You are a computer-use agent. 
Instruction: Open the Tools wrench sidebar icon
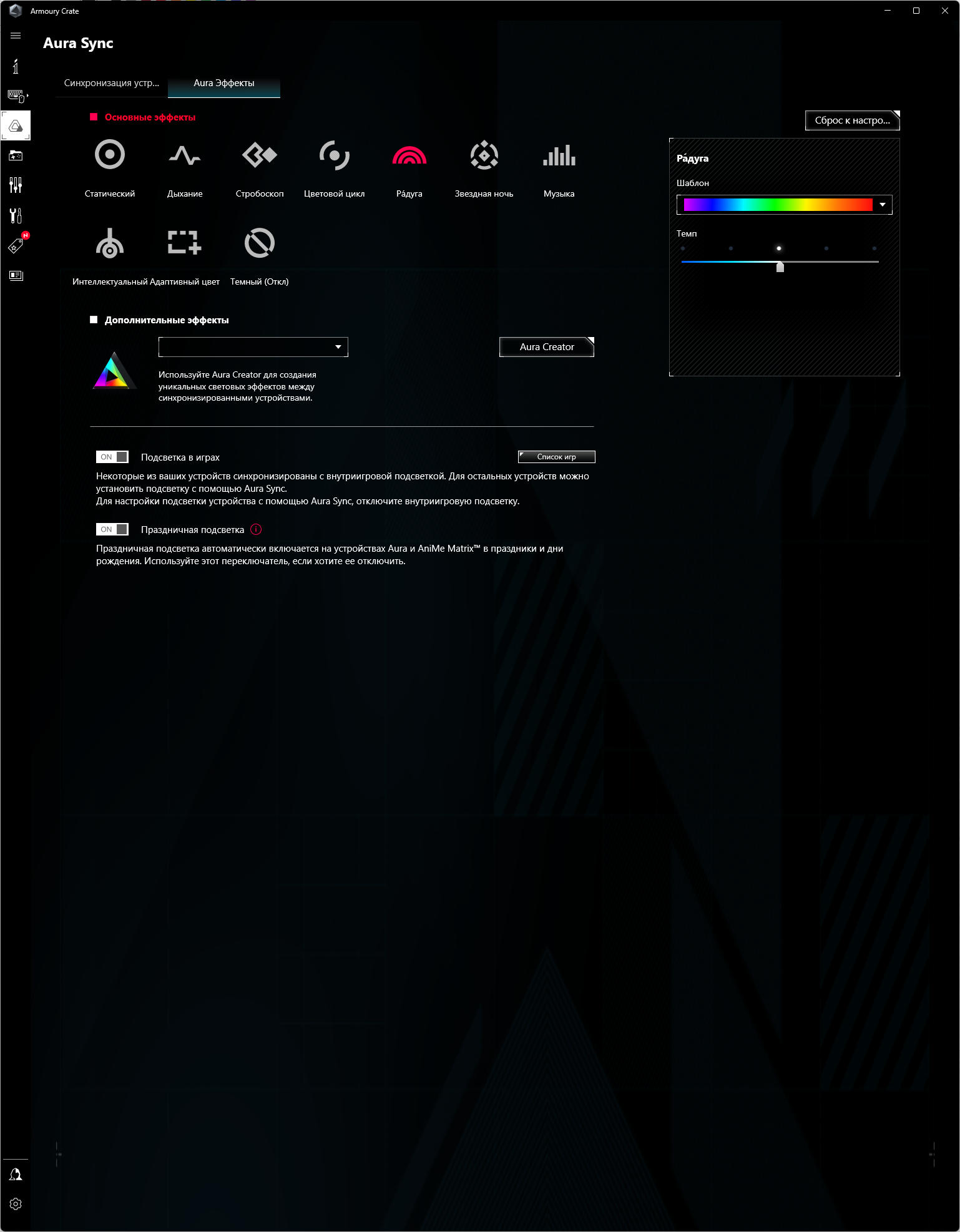[16, 215]
